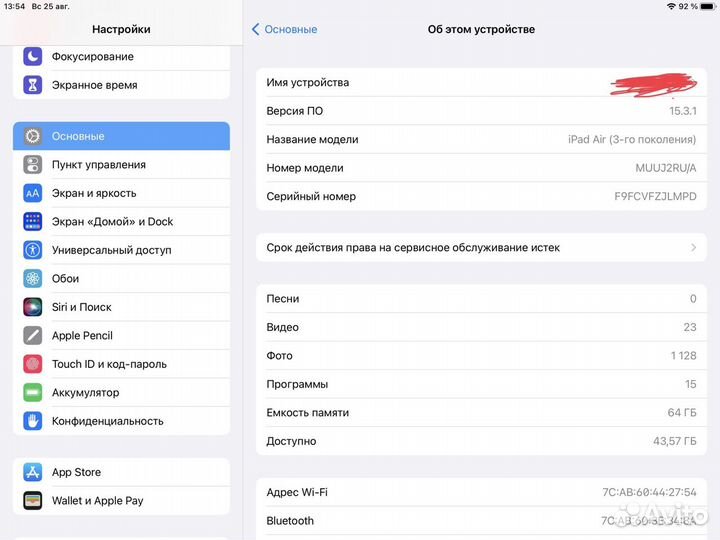Open Siri и Поиск settings row

[121, 307]
